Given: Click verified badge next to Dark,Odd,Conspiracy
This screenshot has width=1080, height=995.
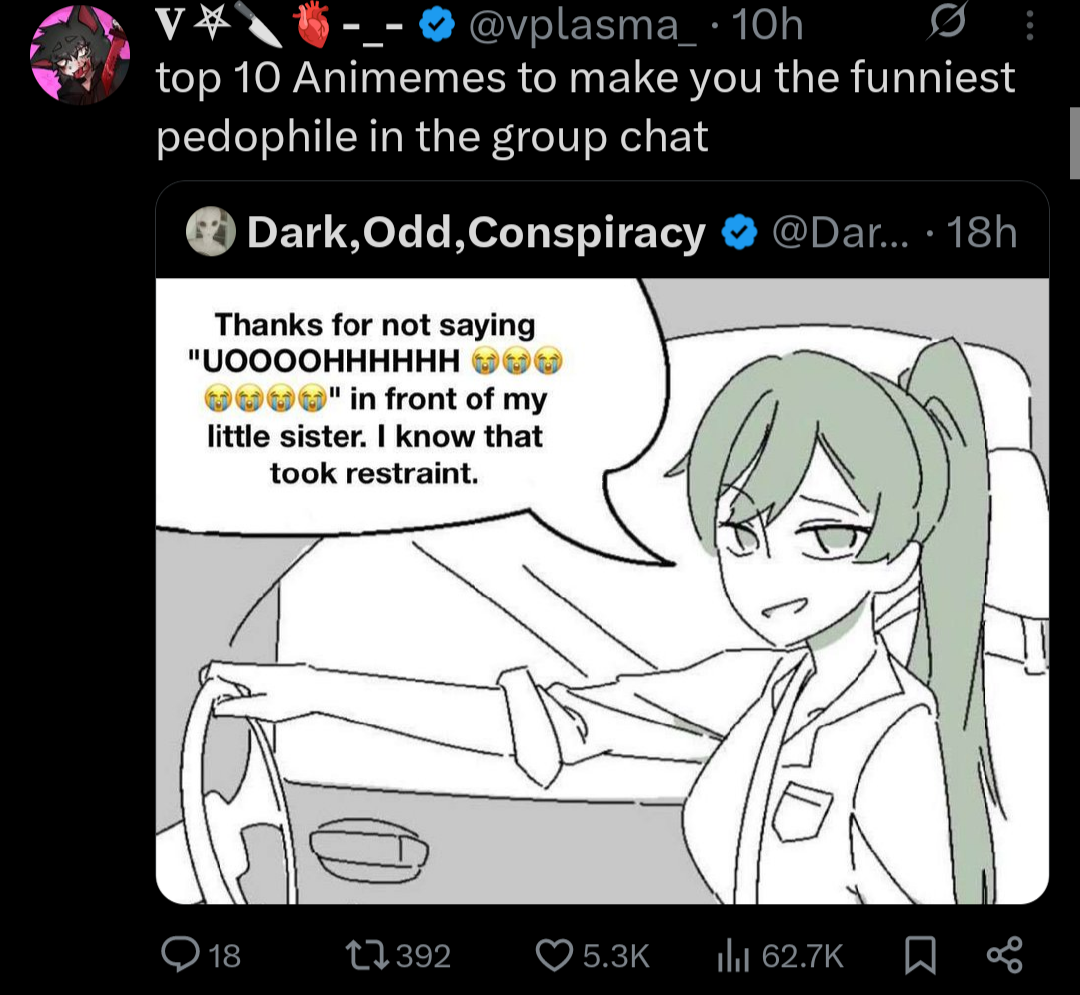Looking at the screenshot, I should [739, 232].
